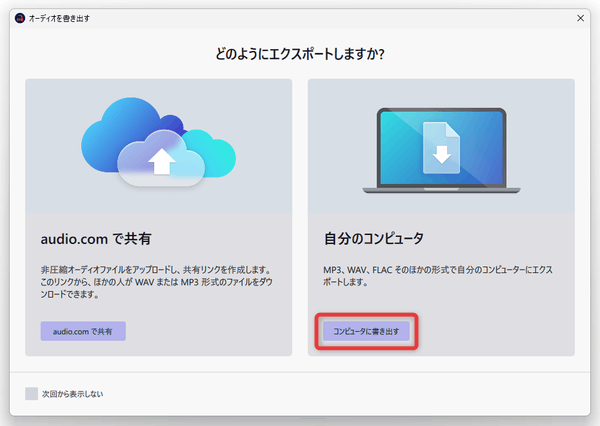Click the cloud upload illustration

(x=158, y=142)
